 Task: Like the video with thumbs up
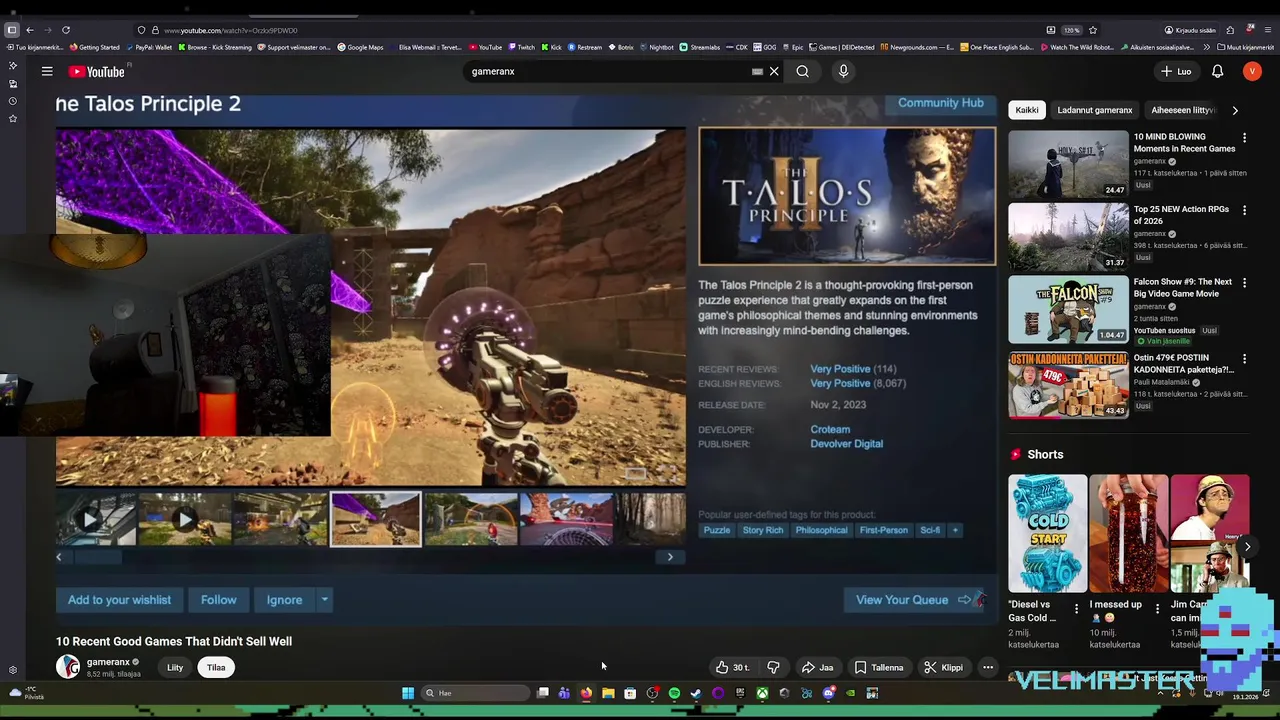pos(733,667)
